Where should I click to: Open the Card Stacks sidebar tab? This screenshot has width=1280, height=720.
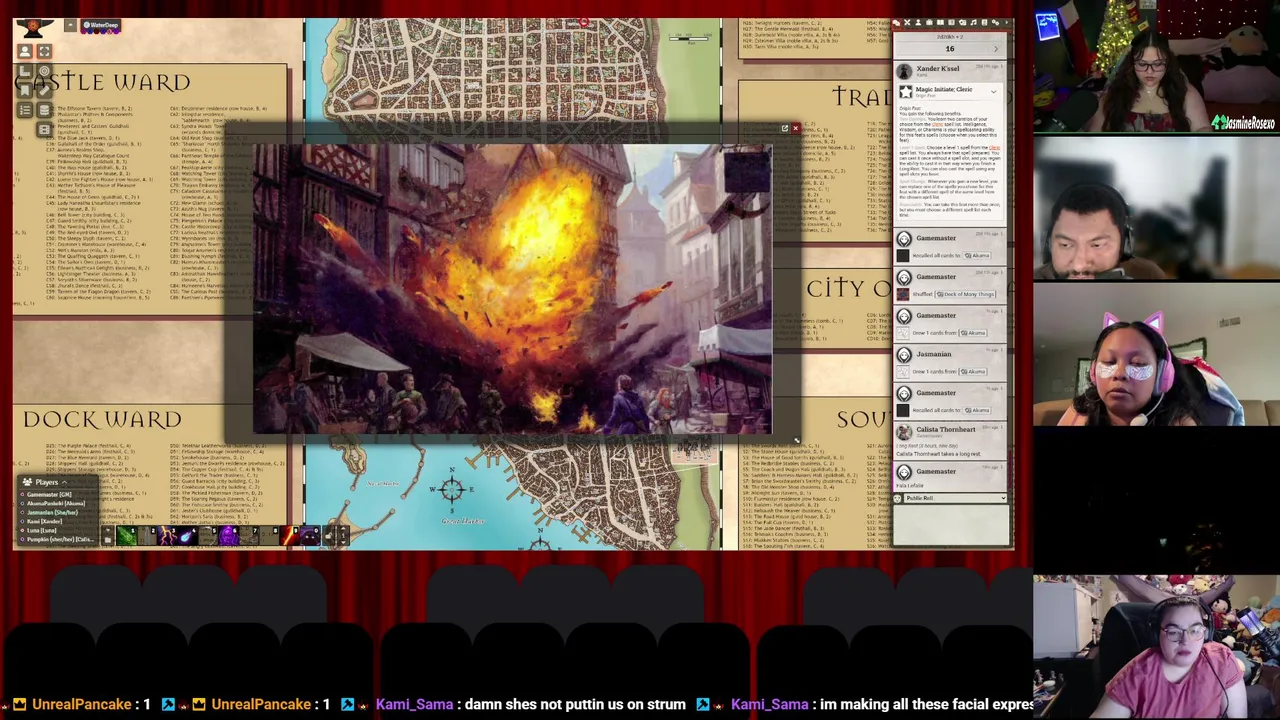click(963, 23)
